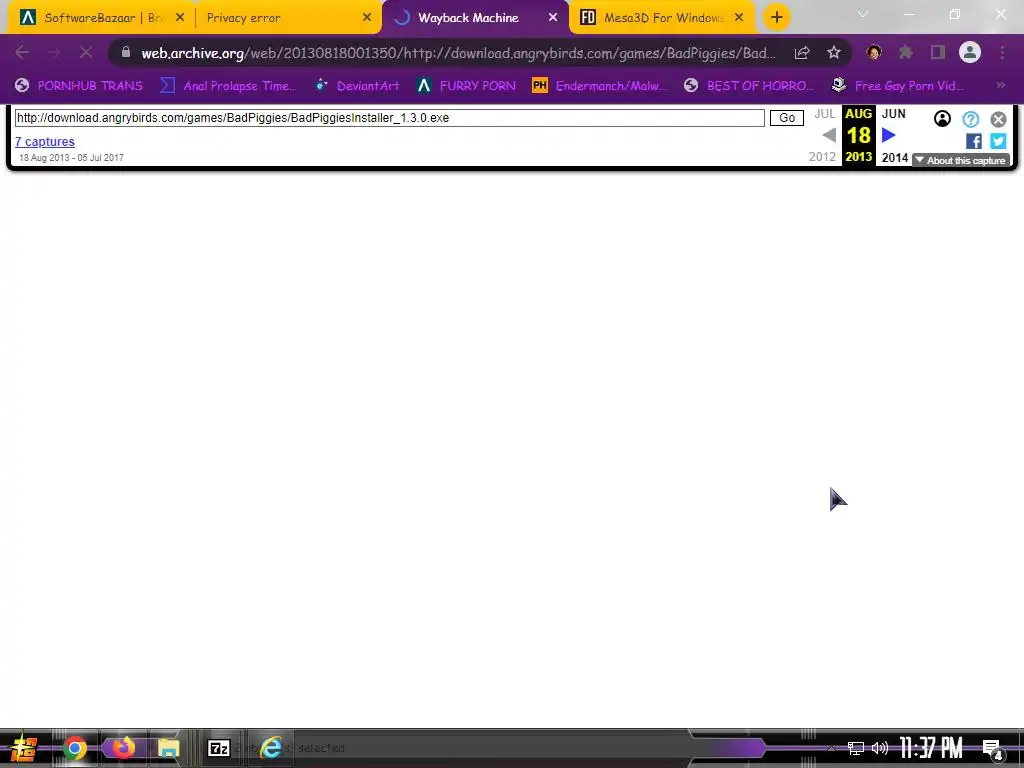Screen dimensions: 1024x768
Task: Open Google Chrome from taskbar
Action: coord(75,748)
